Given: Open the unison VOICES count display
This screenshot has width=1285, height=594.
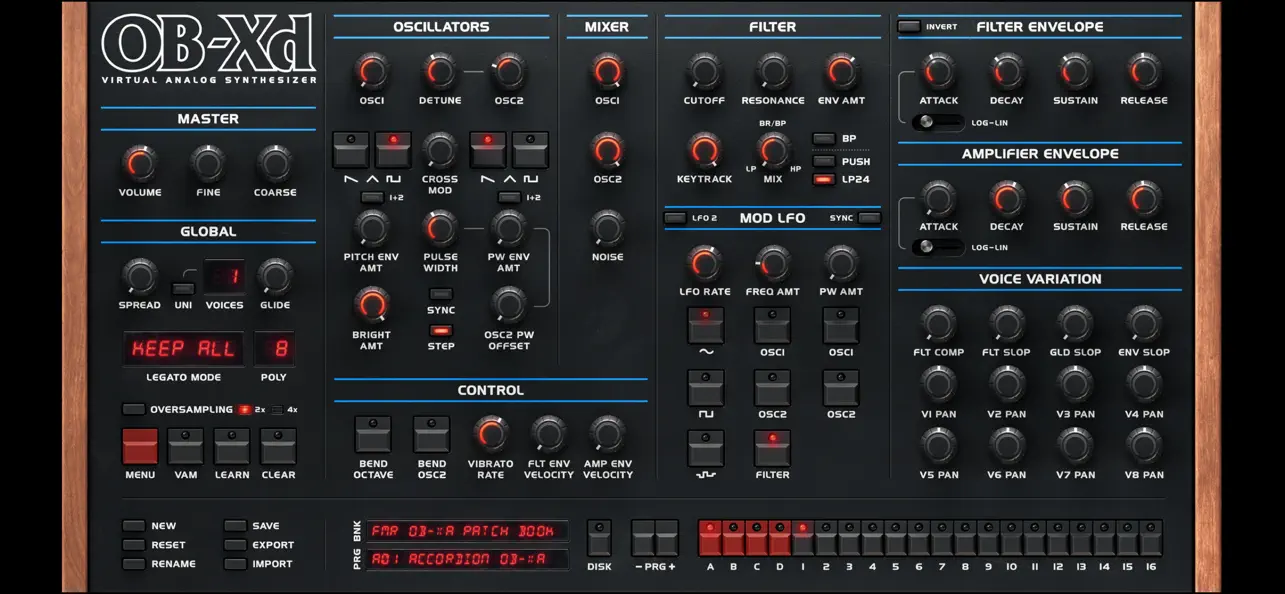Looking at the screenshot, I should [x=225, y=276].
